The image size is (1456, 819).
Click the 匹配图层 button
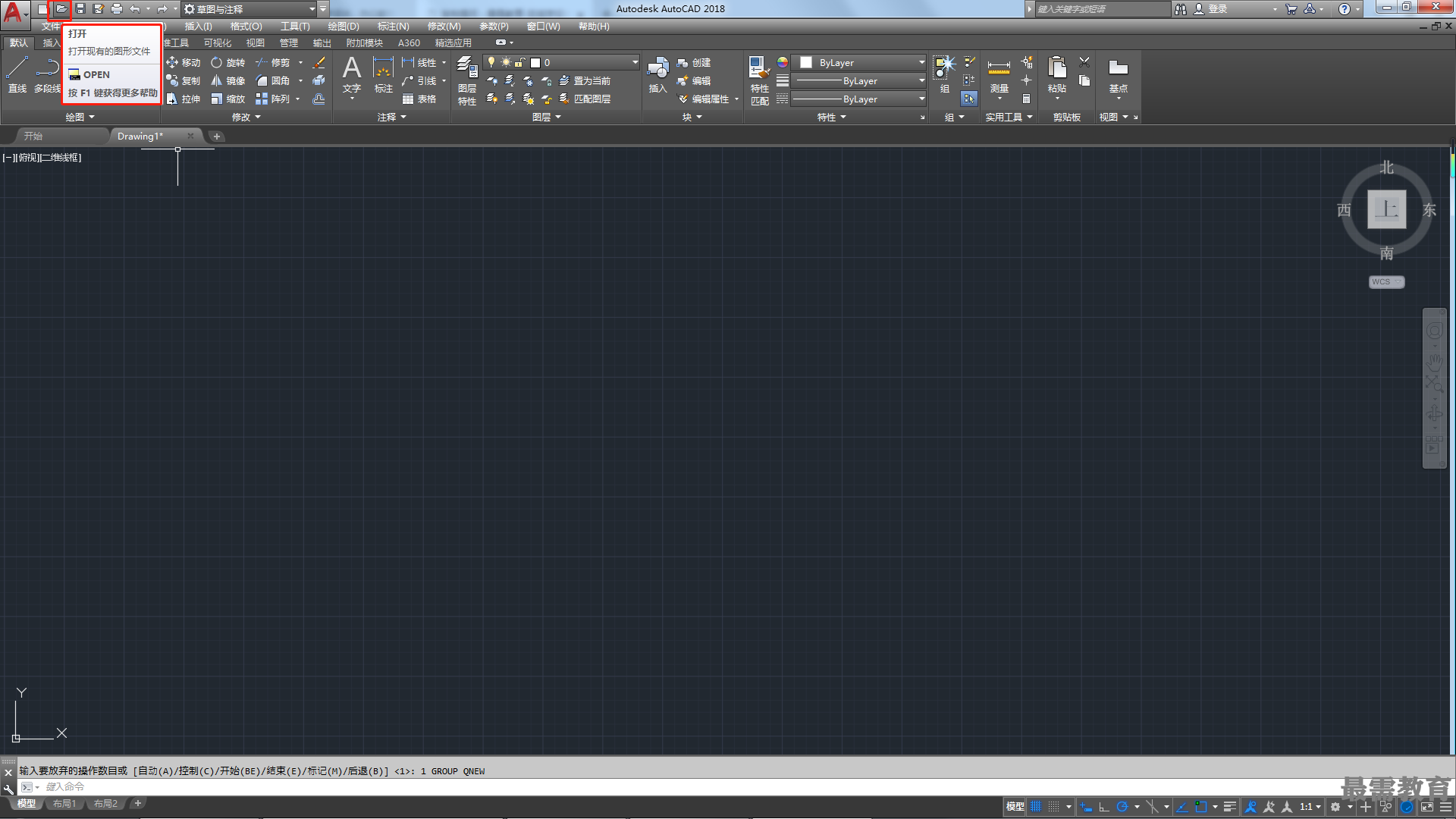585,99
